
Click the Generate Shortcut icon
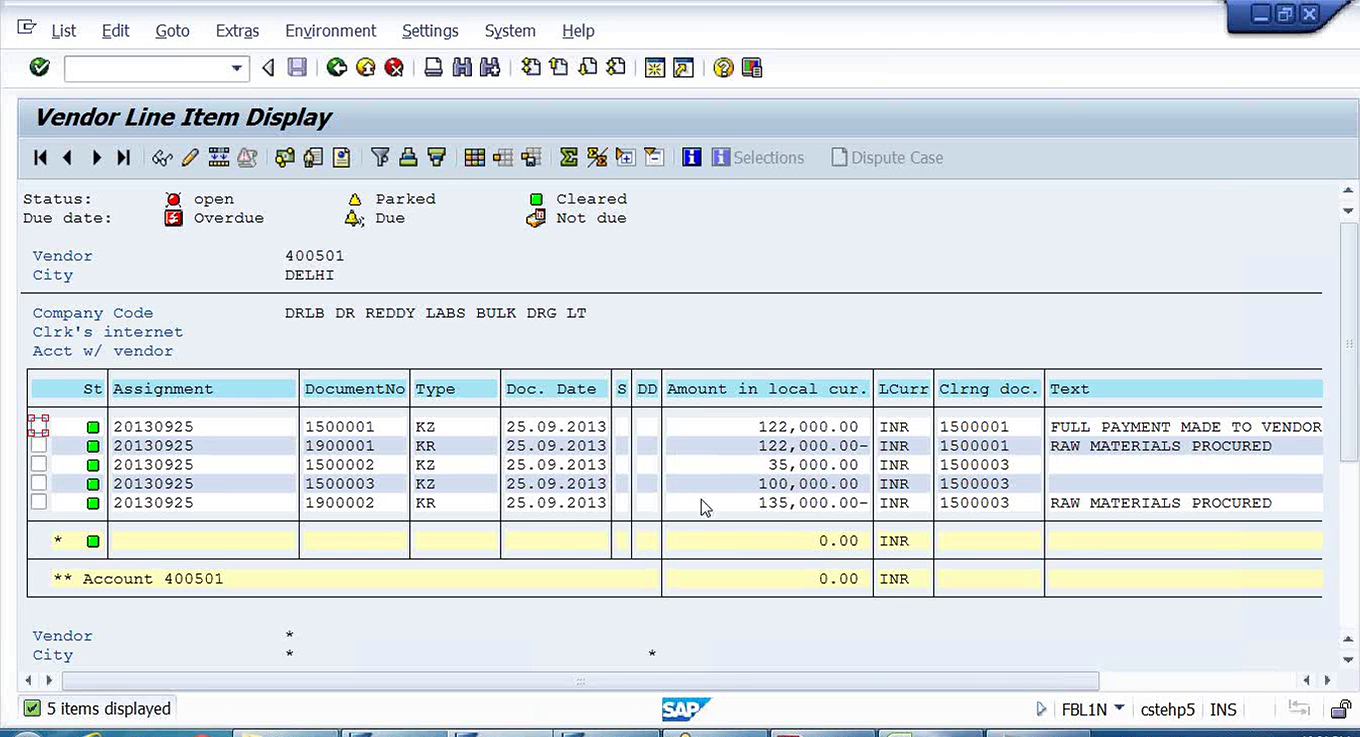(684, 68)
